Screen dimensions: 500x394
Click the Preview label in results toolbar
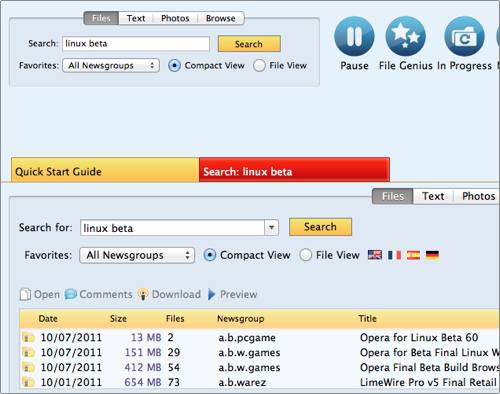239,294
